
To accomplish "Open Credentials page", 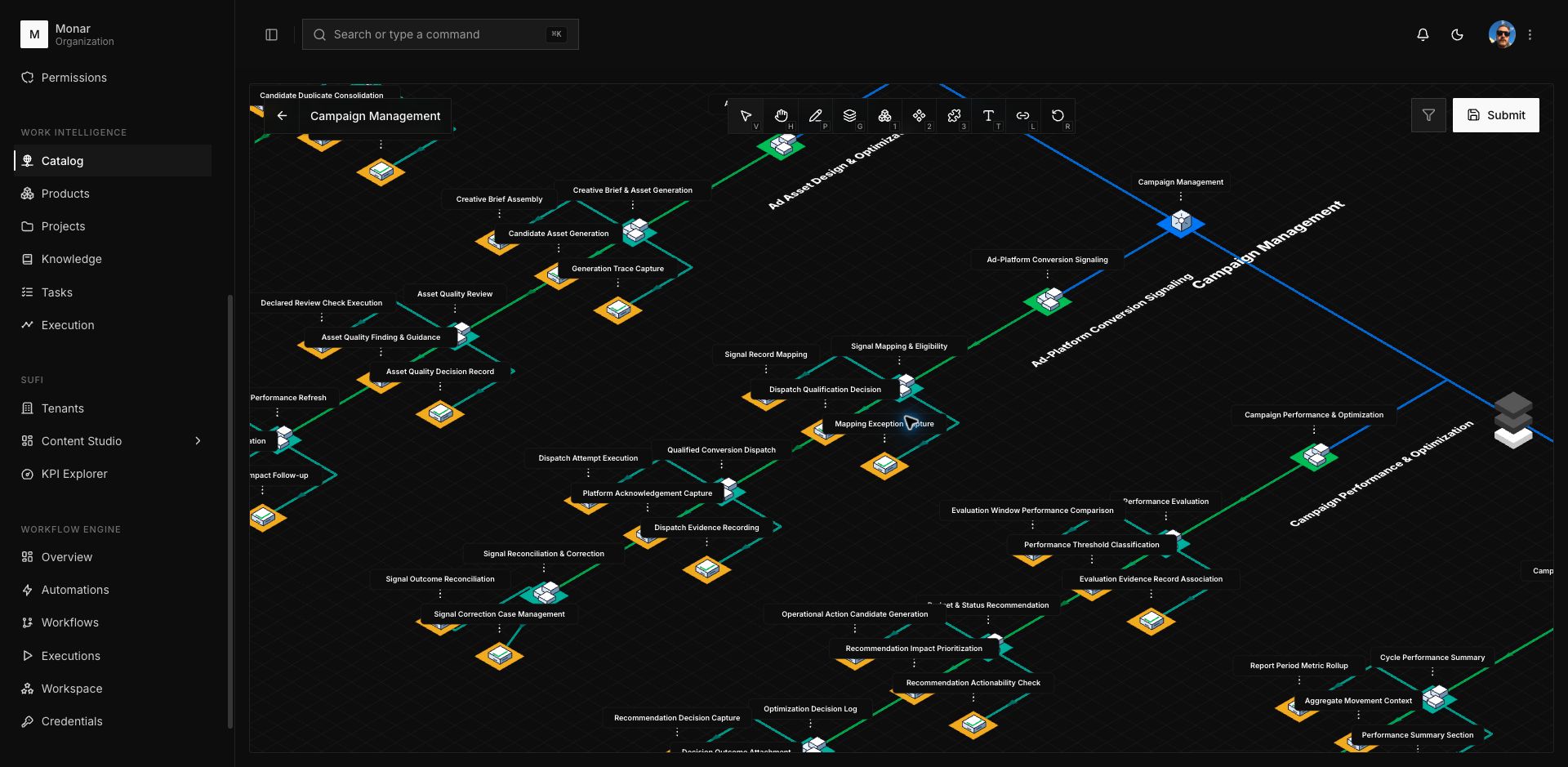I will click(113, 721).
